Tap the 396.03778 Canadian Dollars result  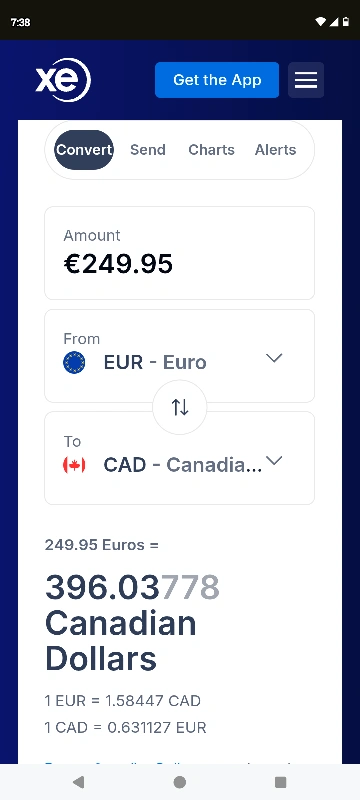click(133, 622)
